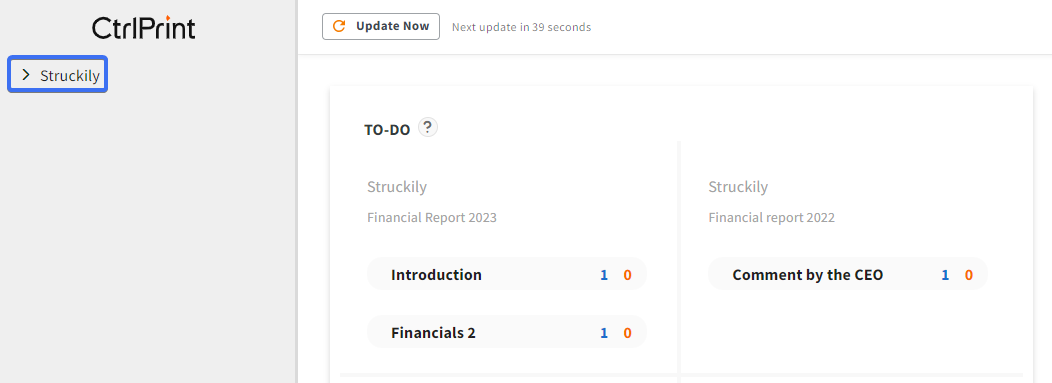Click the CtrlPrint logo
The height and width of the screenshot is (383, 1052).
(x=144, y=28)
